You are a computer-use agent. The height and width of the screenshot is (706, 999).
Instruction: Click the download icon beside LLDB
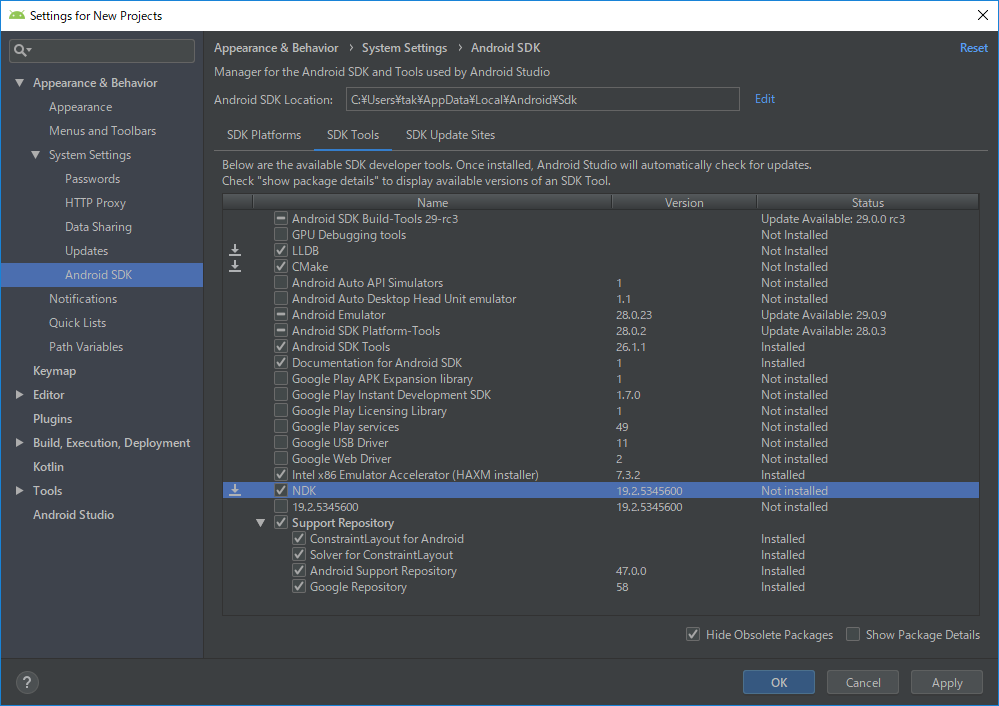(x=235, y=250)
